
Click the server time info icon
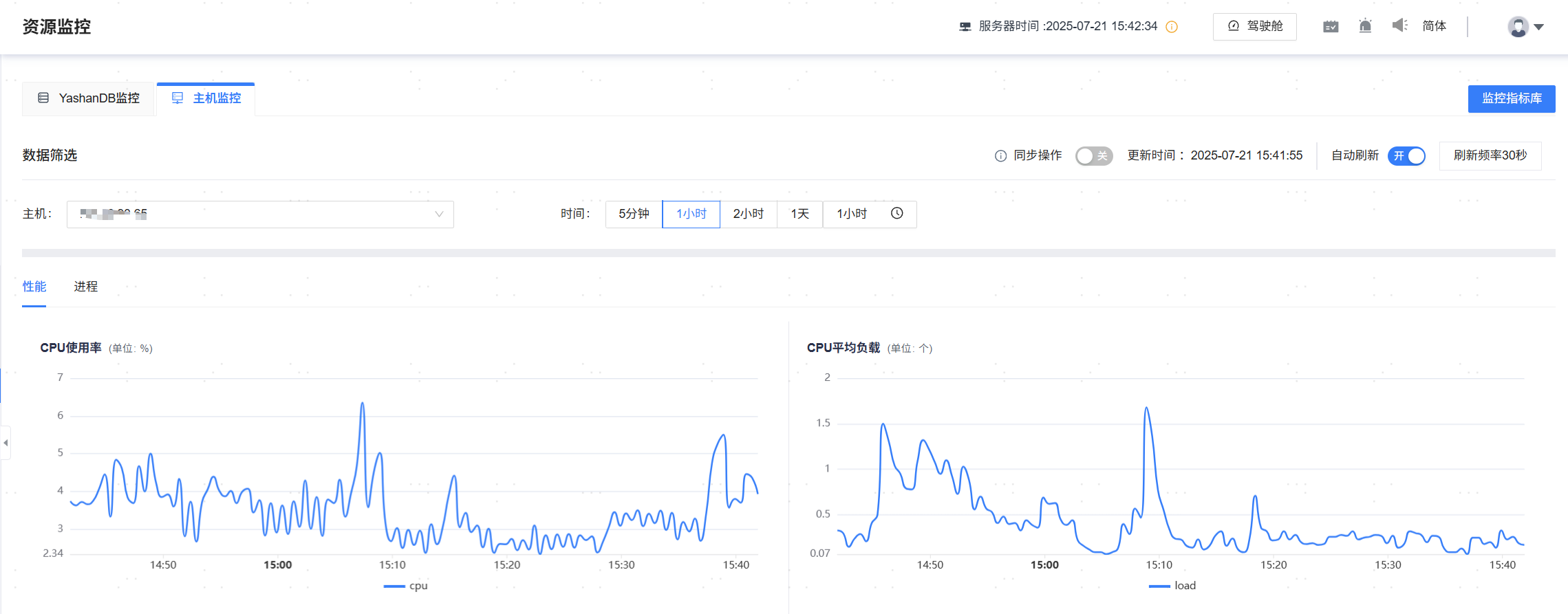(1172, 27)
